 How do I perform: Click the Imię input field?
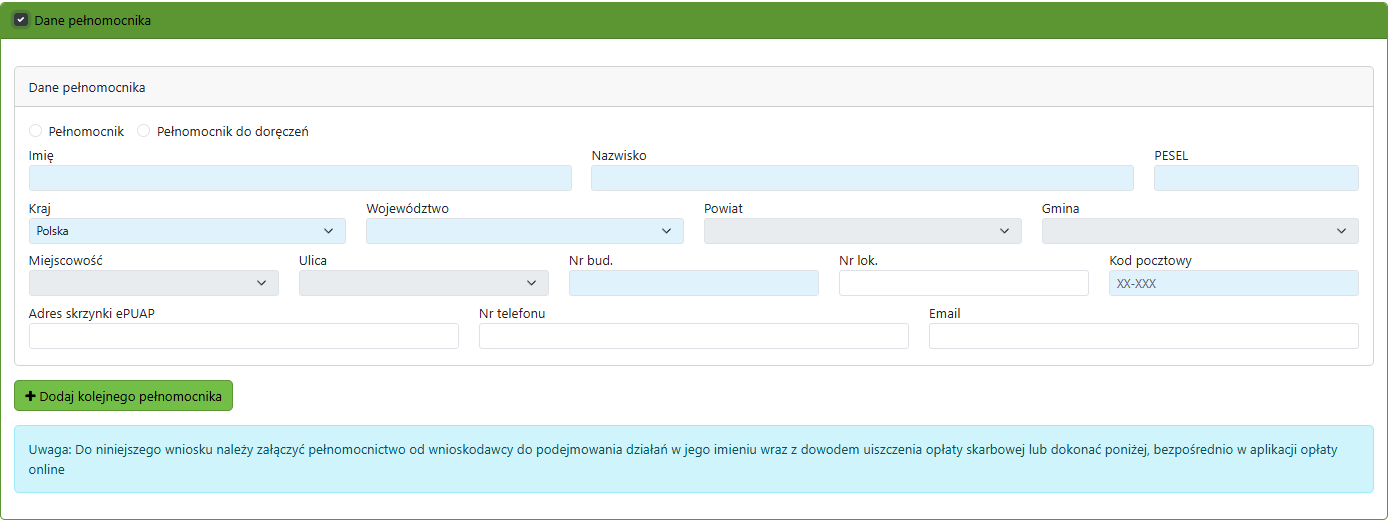coord(300,178)
